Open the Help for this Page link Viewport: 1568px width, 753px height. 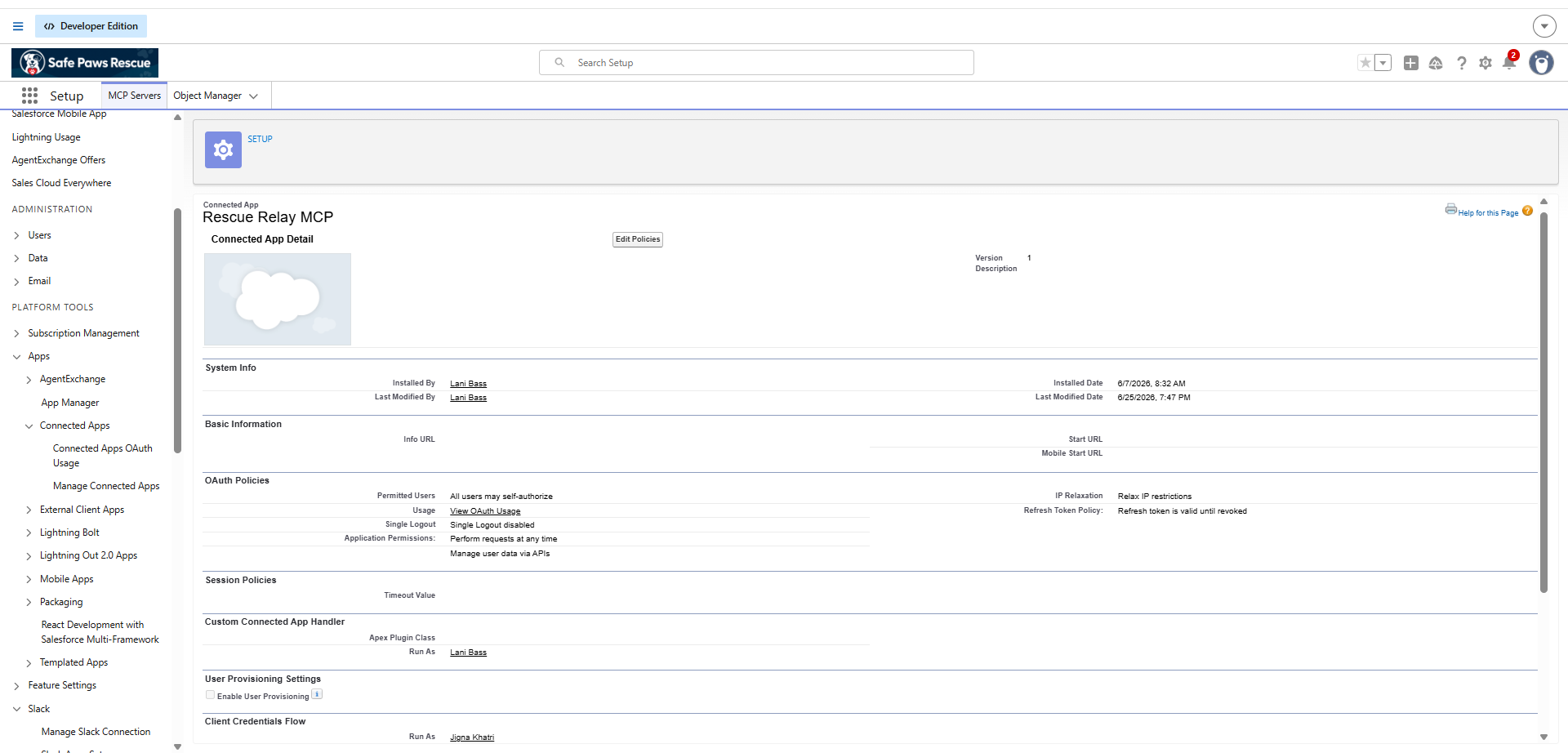(x=1488, y=213)
